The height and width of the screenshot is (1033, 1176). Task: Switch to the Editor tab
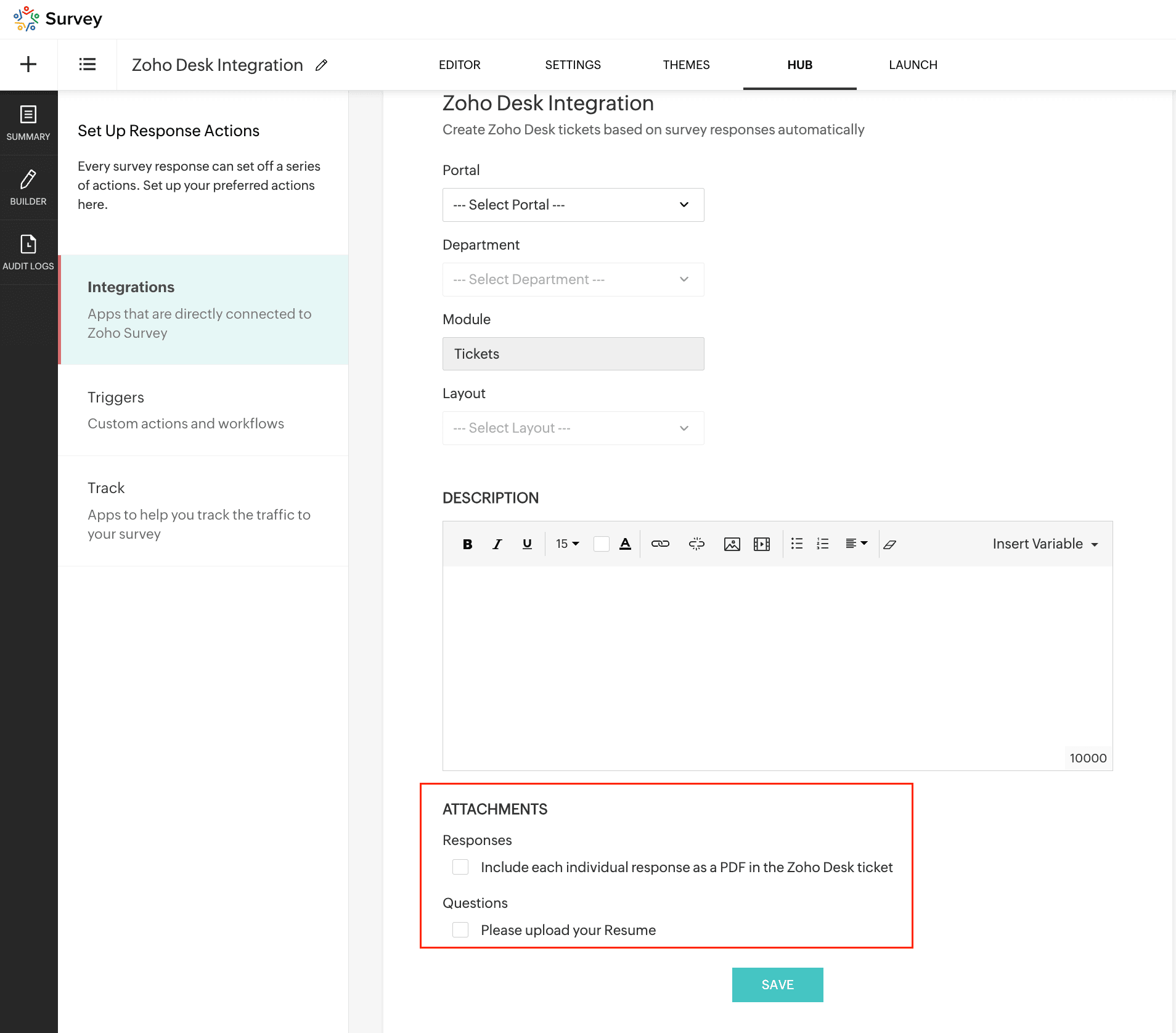pos(460,65)
